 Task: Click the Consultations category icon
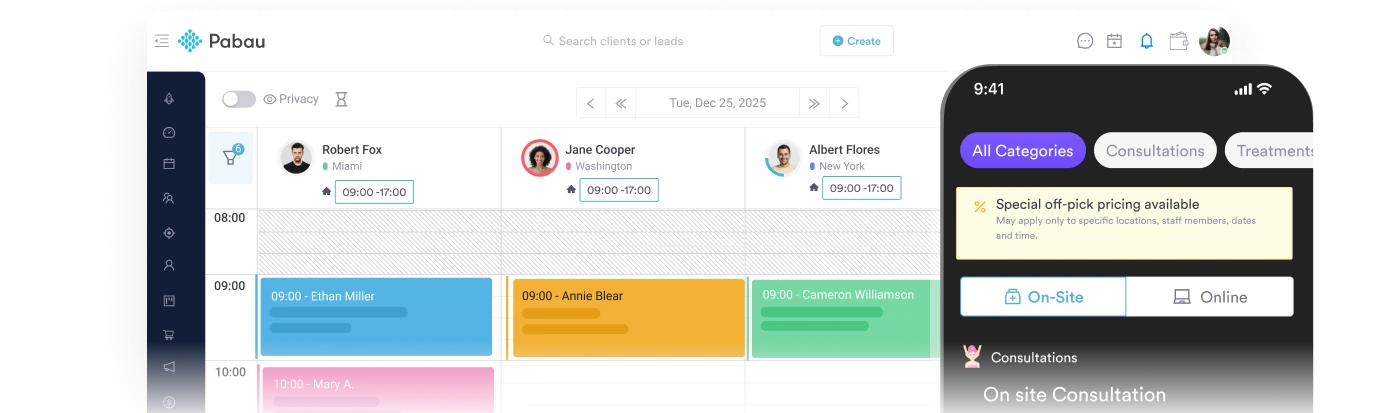[x=972, y=356]
